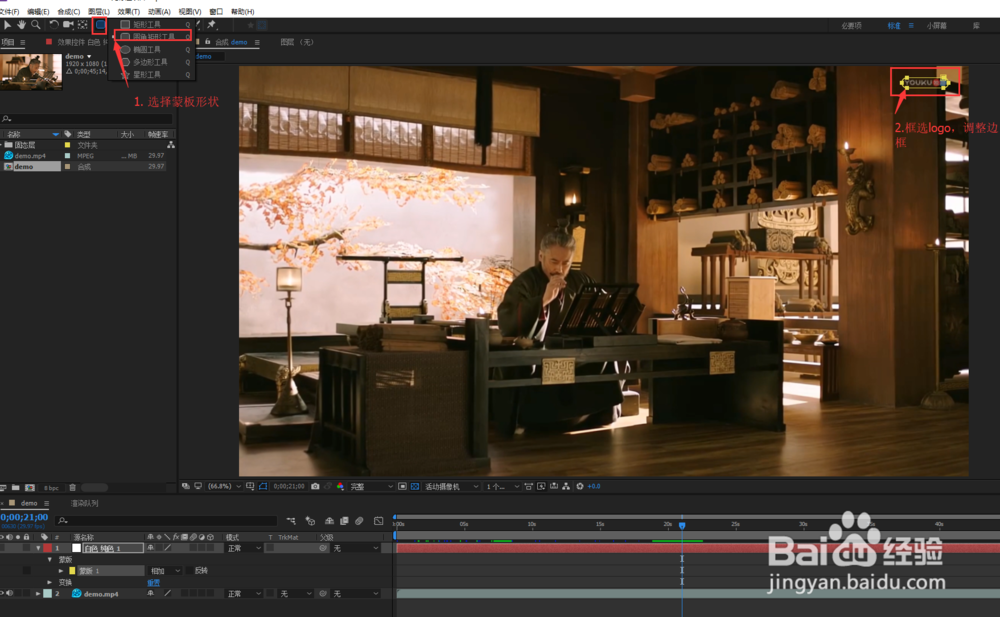Click the yellow 蒙版 1 color swatch
This screenshot has width=1000, height=617.
click(72, 570)
